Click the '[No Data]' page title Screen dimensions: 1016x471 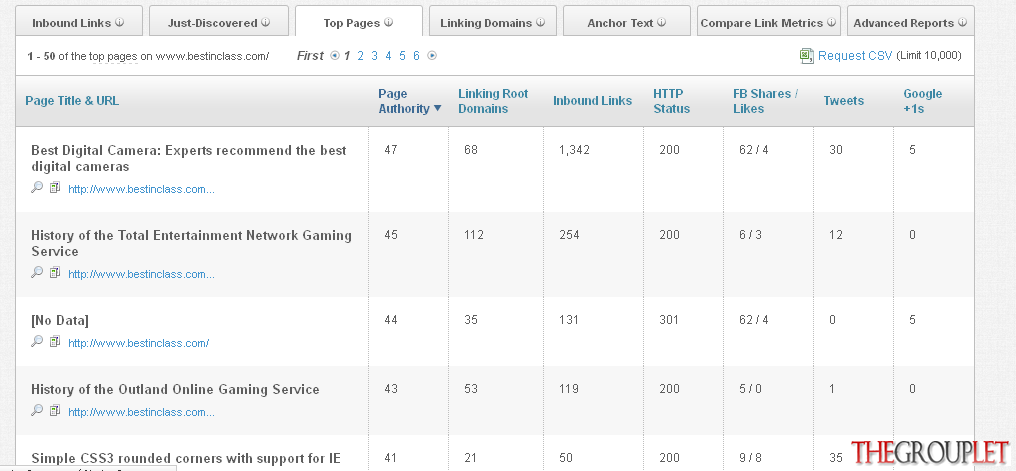60,320
